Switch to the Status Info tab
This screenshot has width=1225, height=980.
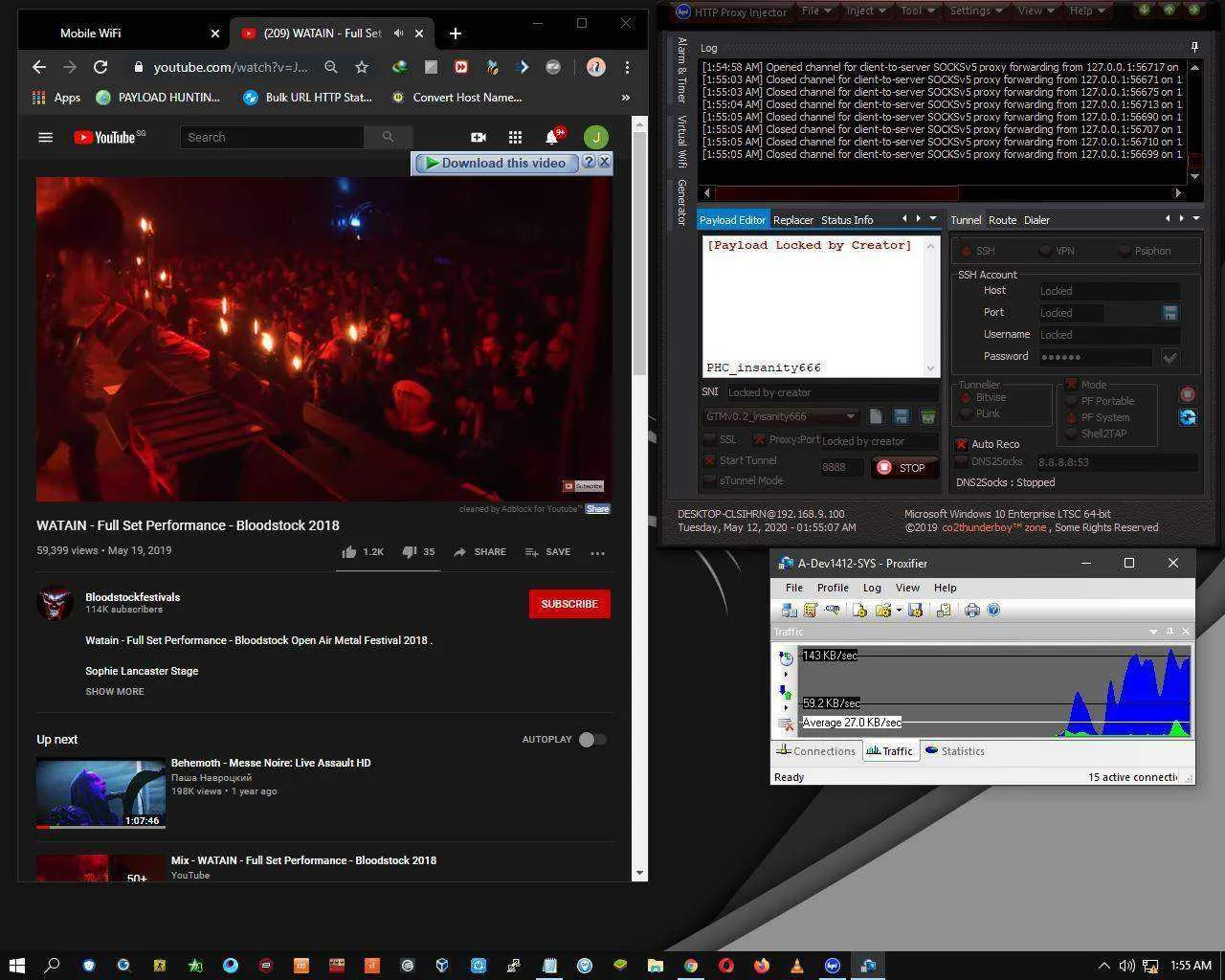[x=847, y=220]
